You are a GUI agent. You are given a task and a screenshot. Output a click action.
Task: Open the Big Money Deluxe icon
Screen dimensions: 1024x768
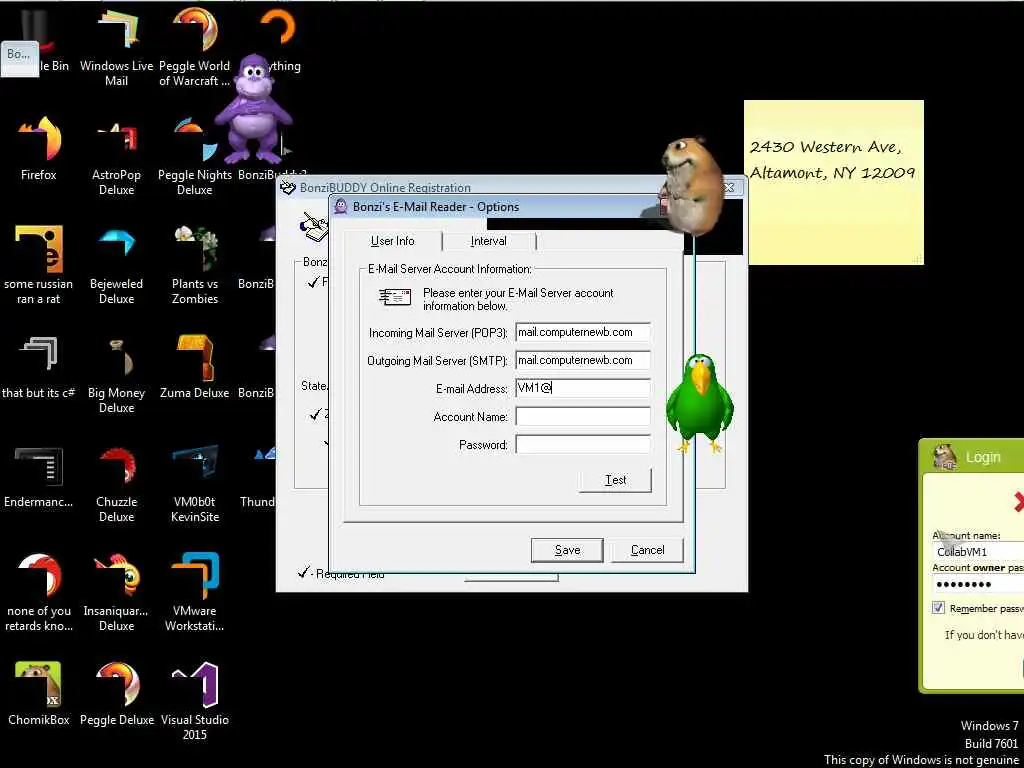pyautogui.click(x=116, y=375)
